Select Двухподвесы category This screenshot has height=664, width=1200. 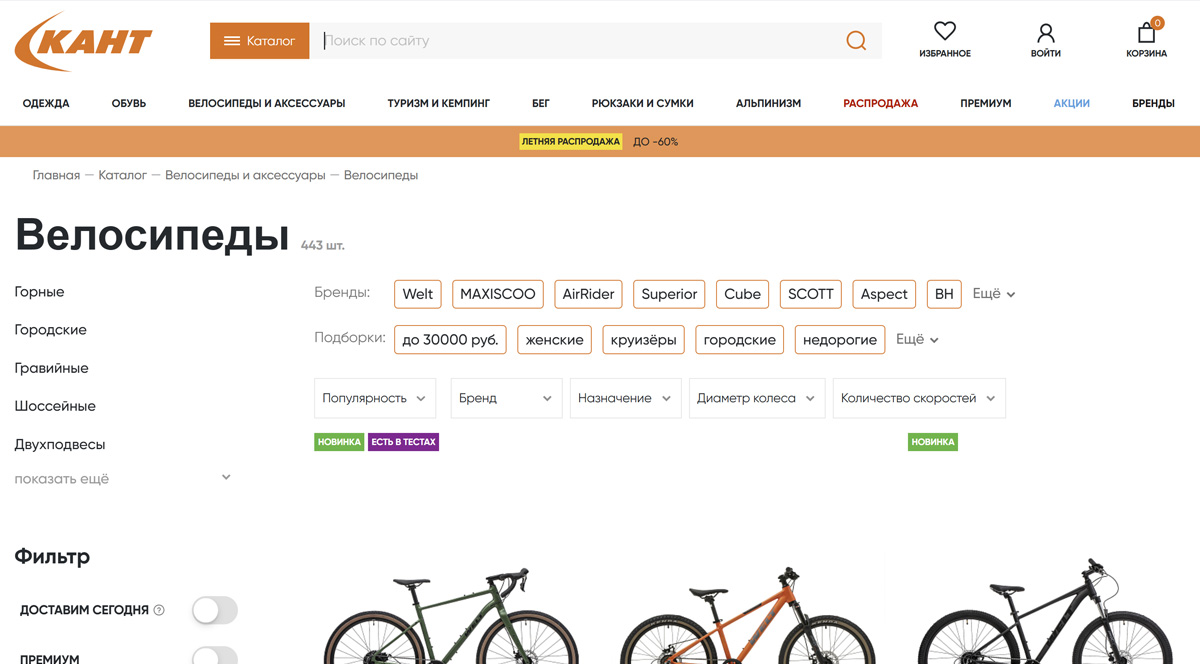(60, 444)
